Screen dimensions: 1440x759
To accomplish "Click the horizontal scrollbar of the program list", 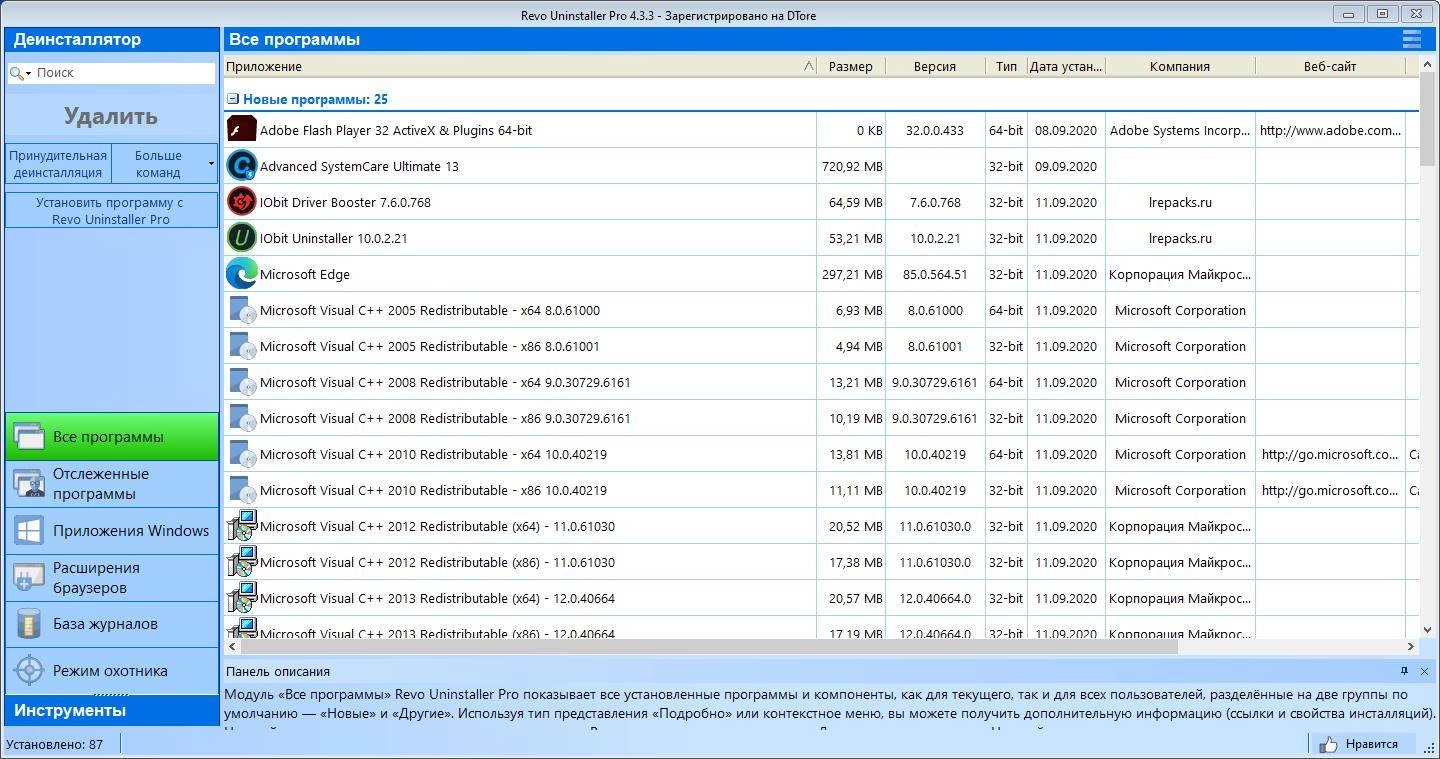I will [708, 646].
